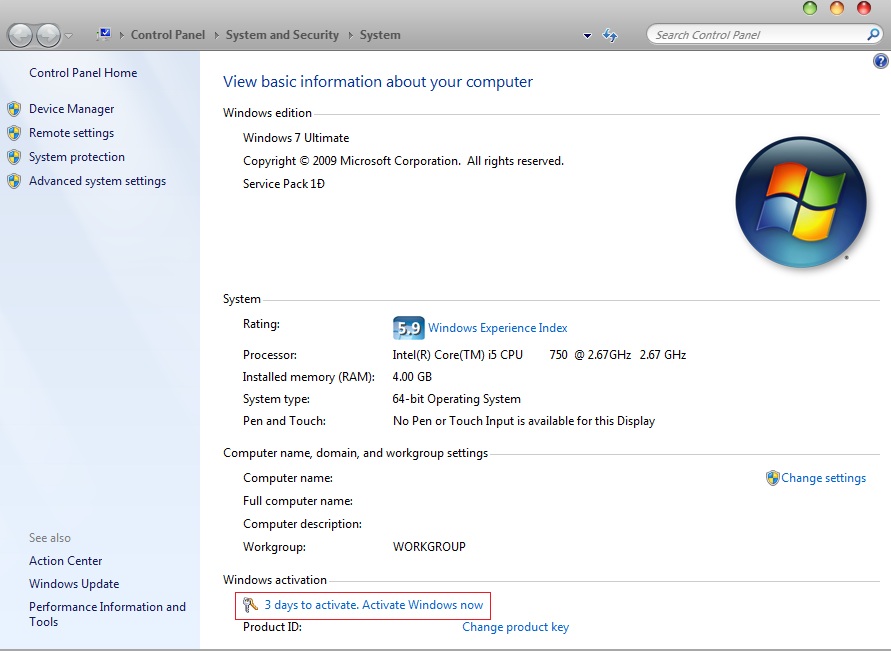The width and height of the screenshot is (891, 651).
Task: Select System and Security in the breadcrumb
Action: click(282, 34)
